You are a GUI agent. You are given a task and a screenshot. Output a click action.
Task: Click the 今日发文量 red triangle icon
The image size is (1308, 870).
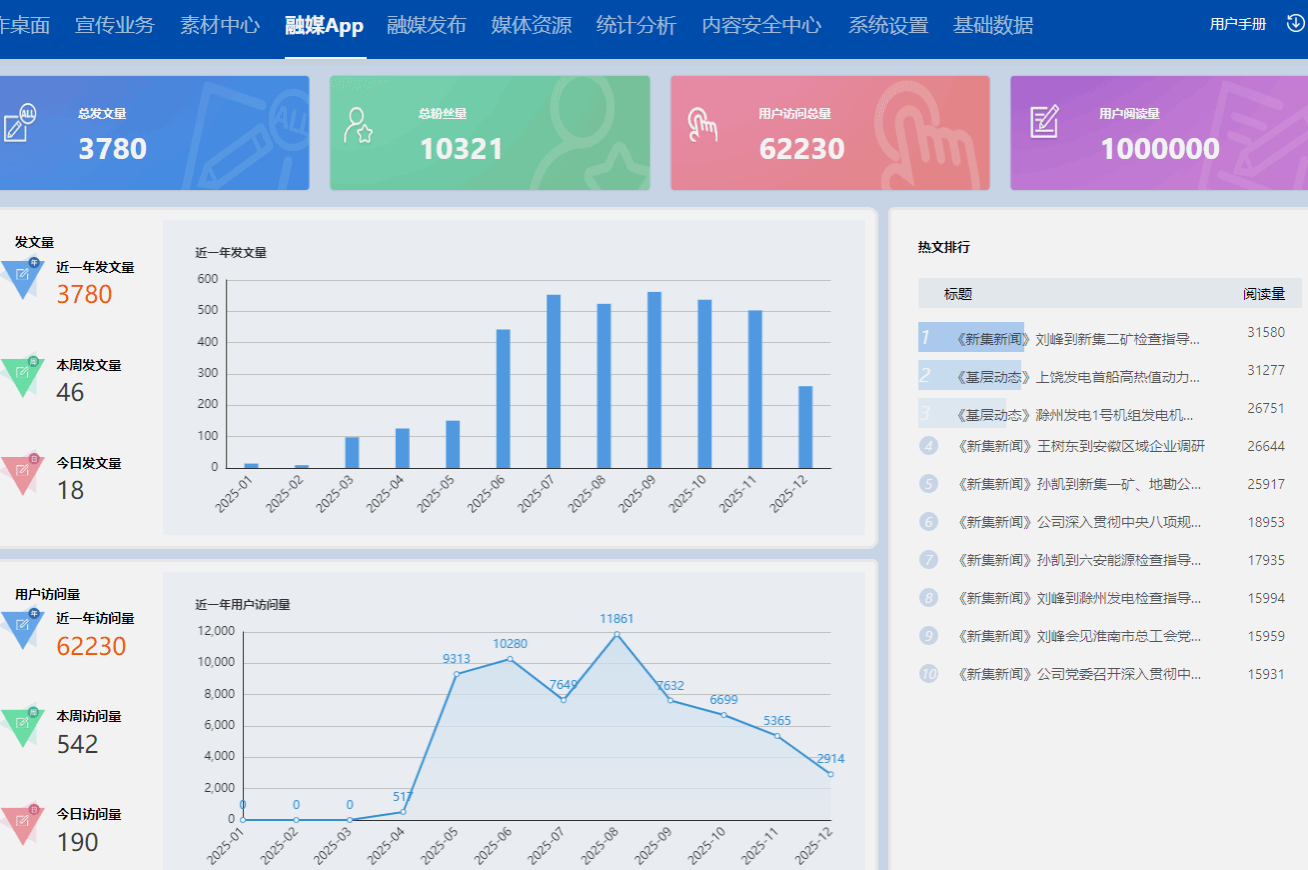(x=22, y=473)
